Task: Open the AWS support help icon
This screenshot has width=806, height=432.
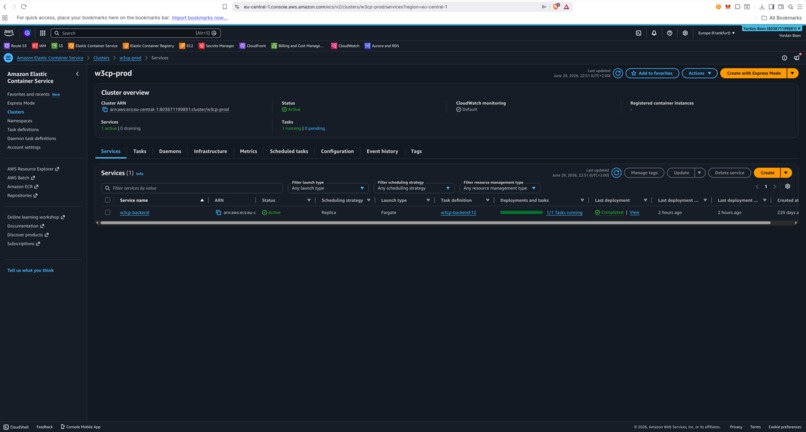Action: (x=669, y=33)
